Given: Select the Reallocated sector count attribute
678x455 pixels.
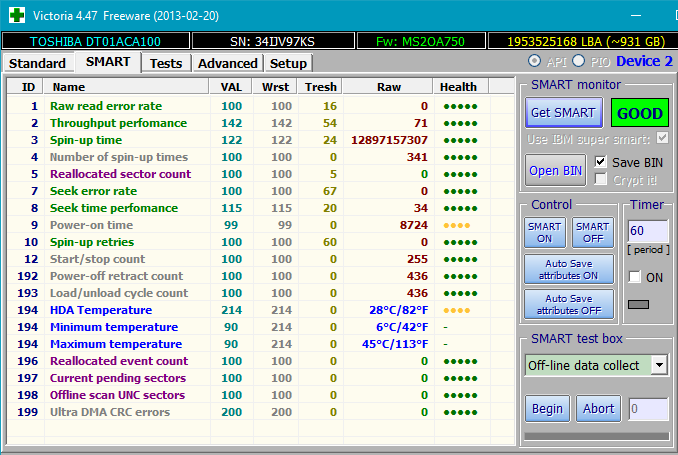Looking at the screenshot, I should tap(120, 174).
